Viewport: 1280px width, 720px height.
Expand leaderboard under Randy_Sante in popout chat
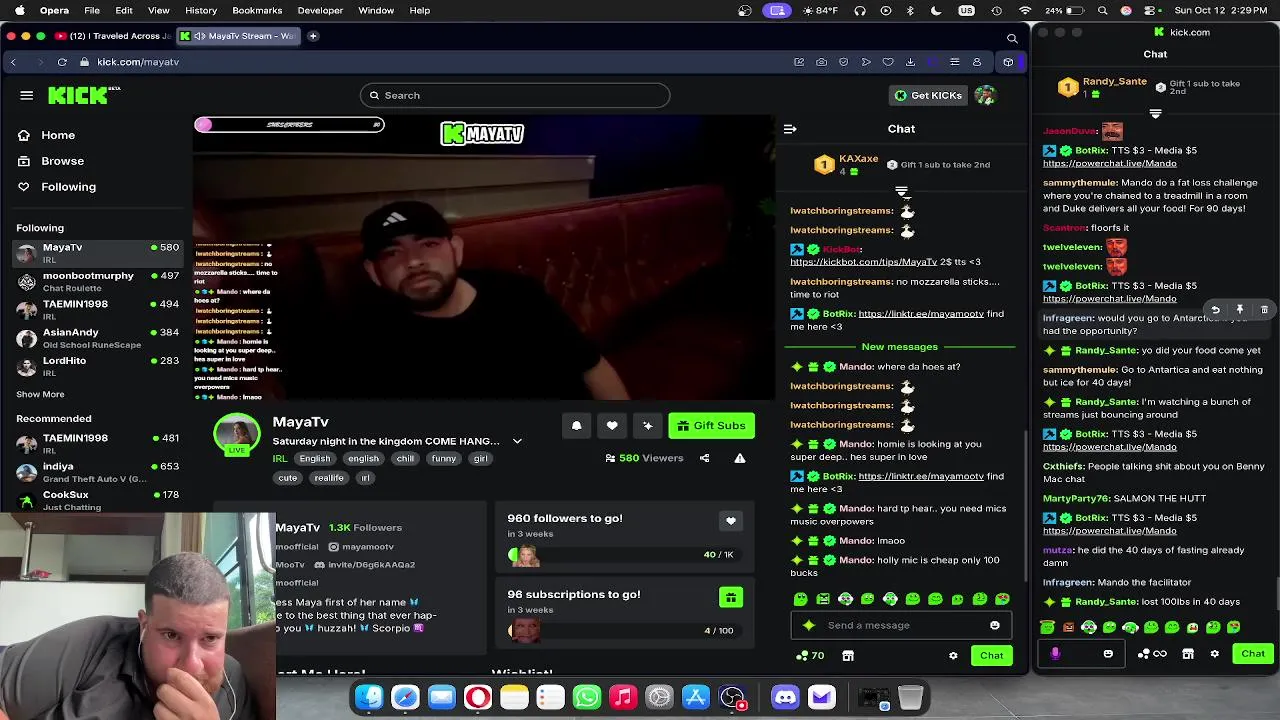1155,113
